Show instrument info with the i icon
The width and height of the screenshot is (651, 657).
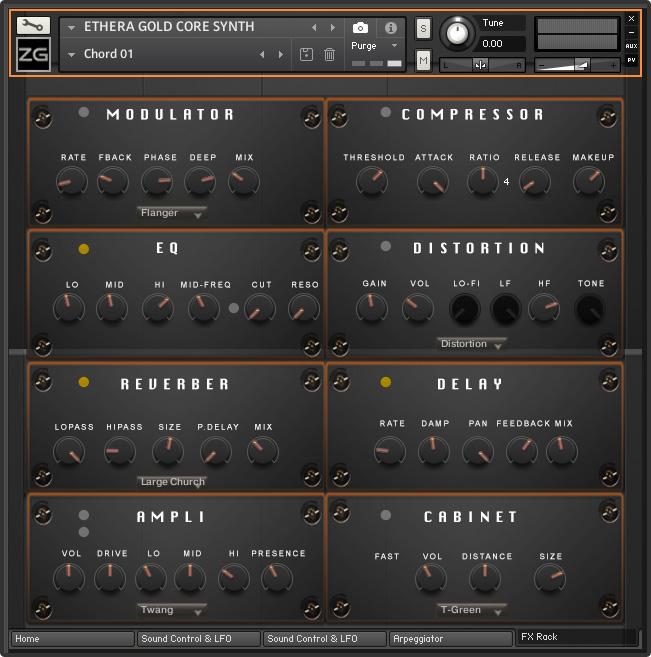coord(390,28)
